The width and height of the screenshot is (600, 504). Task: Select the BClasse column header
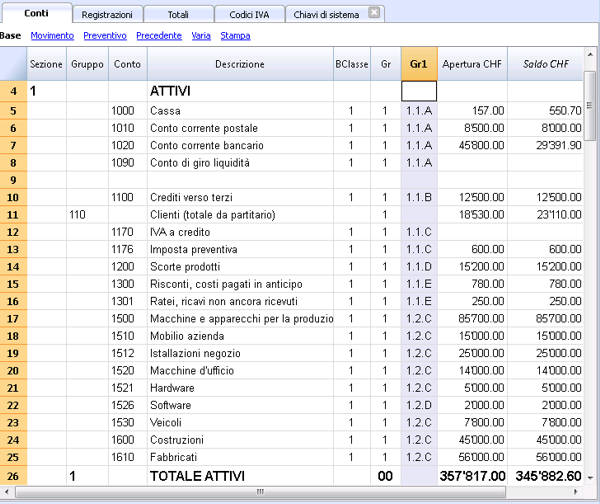(x=352, y=64)
